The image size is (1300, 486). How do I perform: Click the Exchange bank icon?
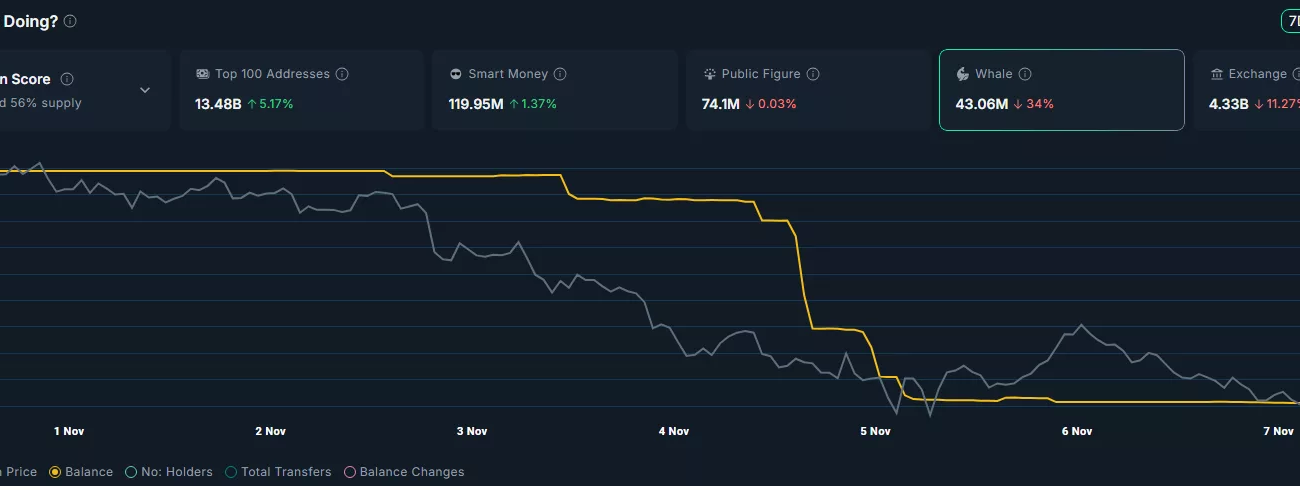(x=1216, y=74)
